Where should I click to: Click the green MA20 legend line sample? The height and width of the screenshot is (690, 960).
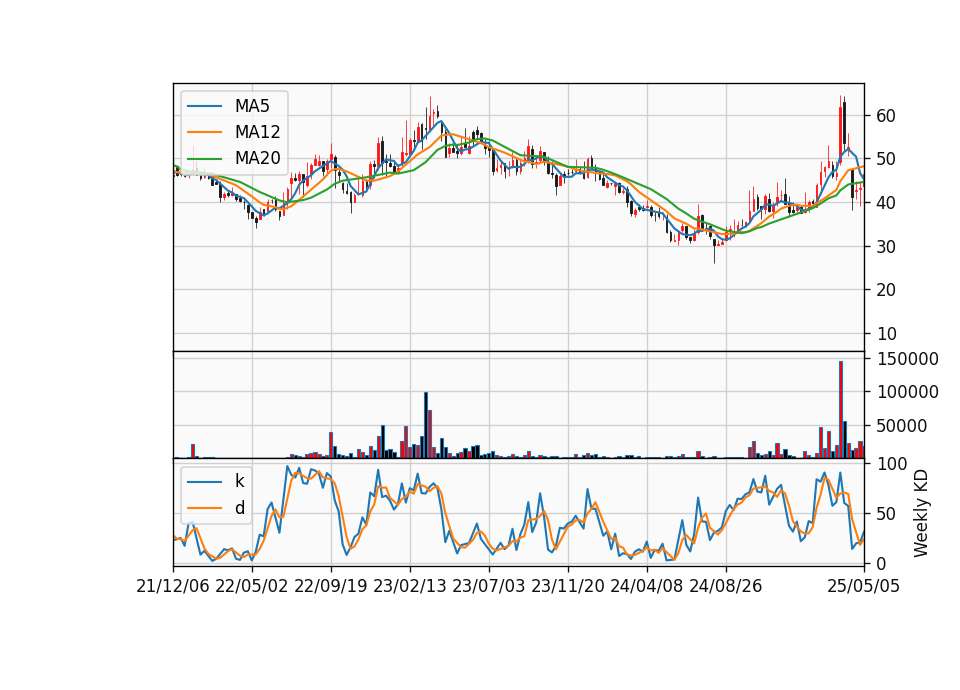pos(204,159)
